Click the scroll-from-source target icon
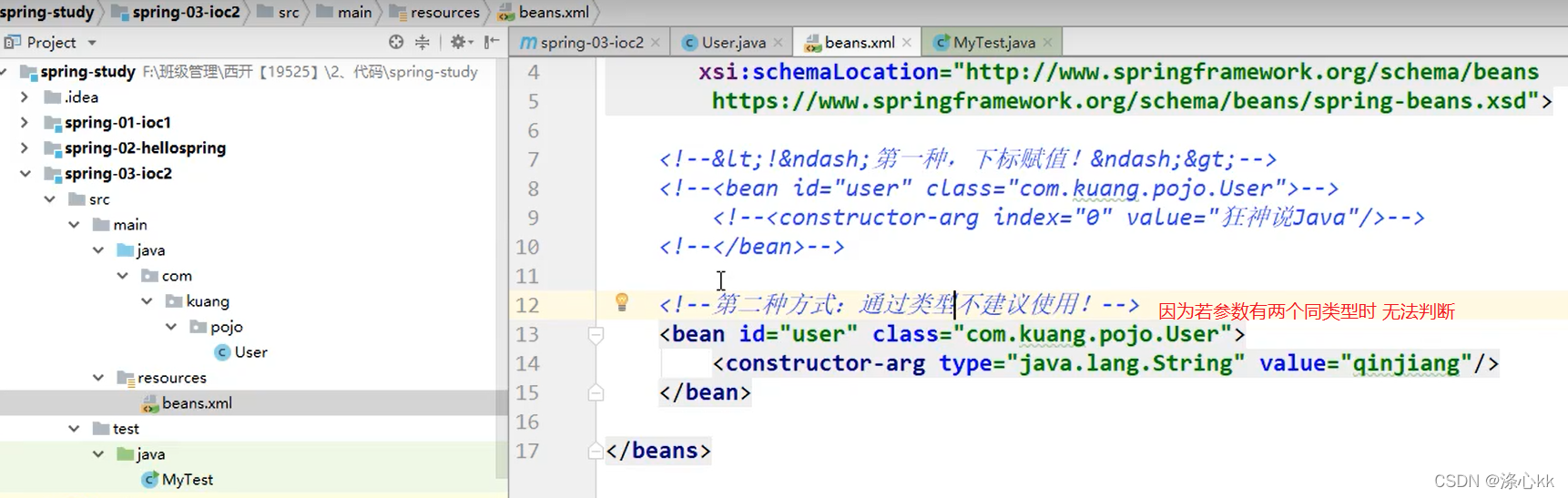This screenshot has width=1568, height=498. (396, 42)
